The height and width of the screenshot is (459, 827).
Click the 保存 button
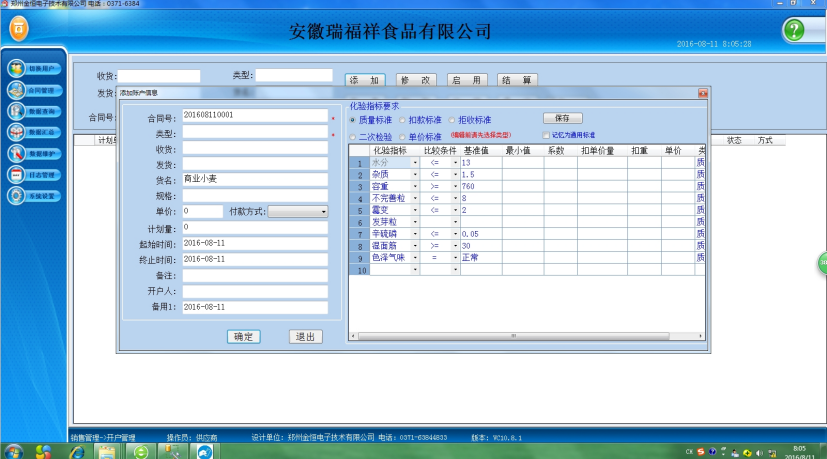pyautogui.click(x=562, y=118)
